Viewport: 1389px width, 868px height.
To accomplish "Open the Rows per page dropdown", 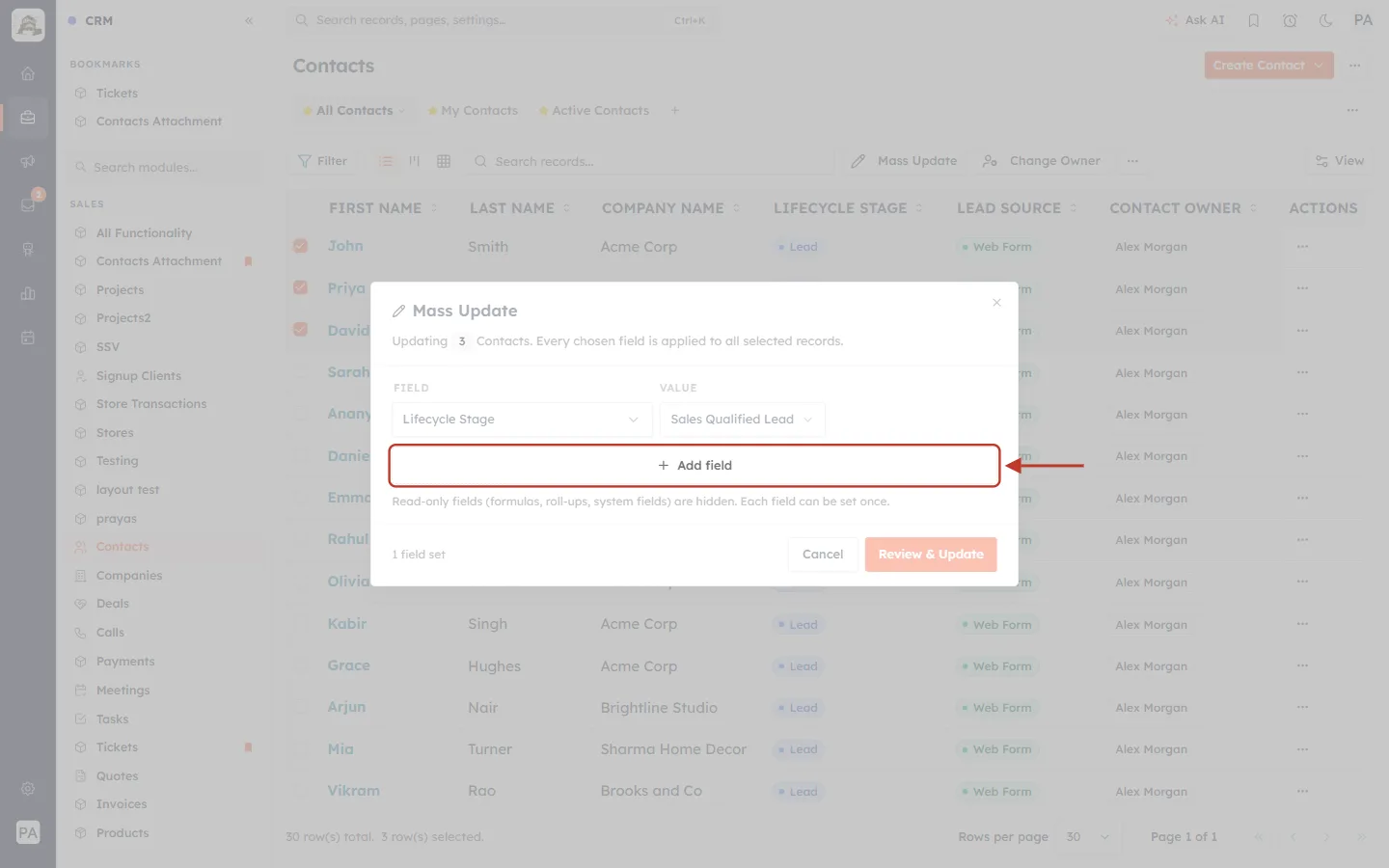I will pyautogui.click(x=1088, y=837).
